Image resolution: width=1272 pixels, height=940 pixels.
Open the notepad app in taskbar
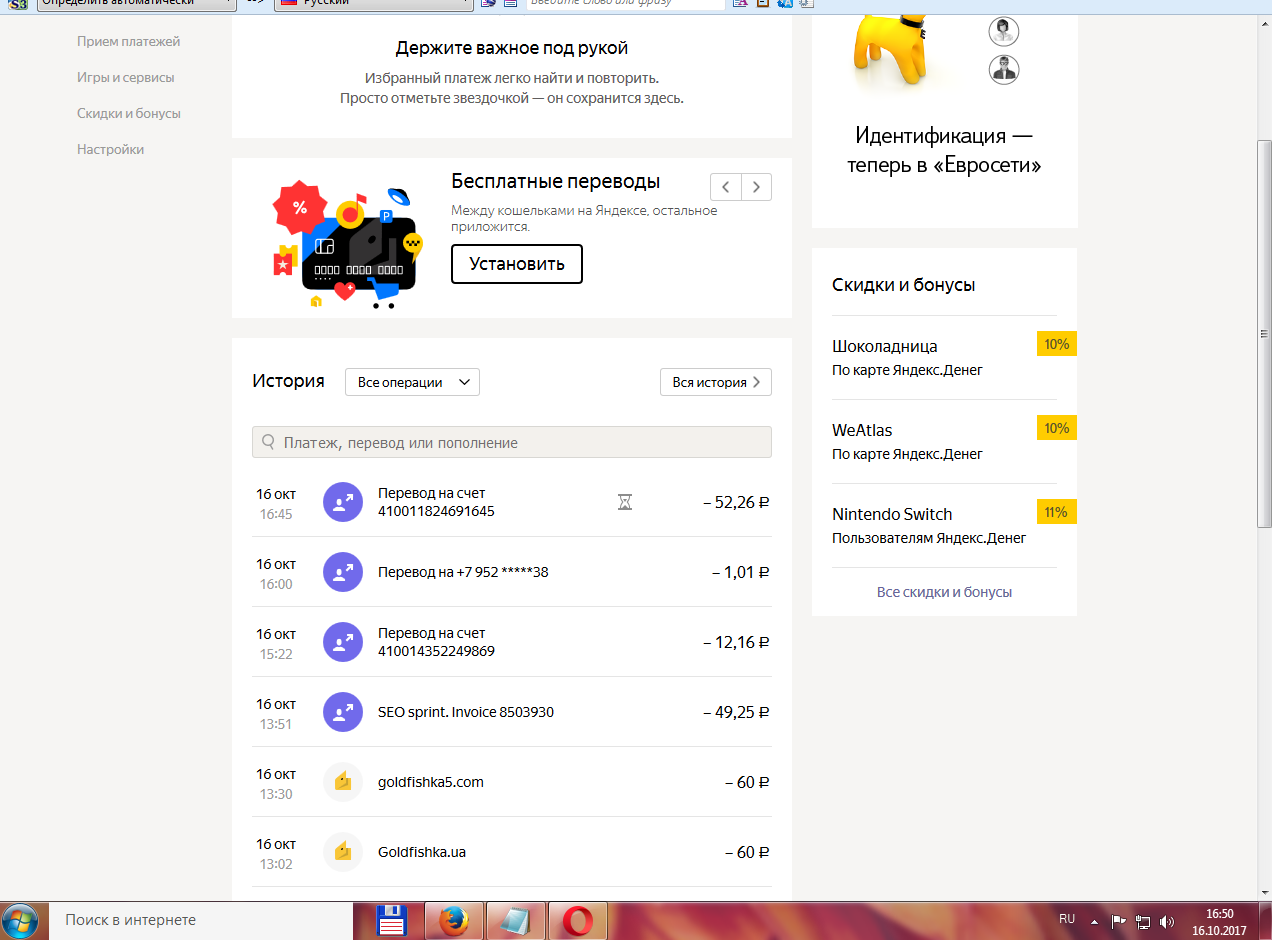(515, 920)
